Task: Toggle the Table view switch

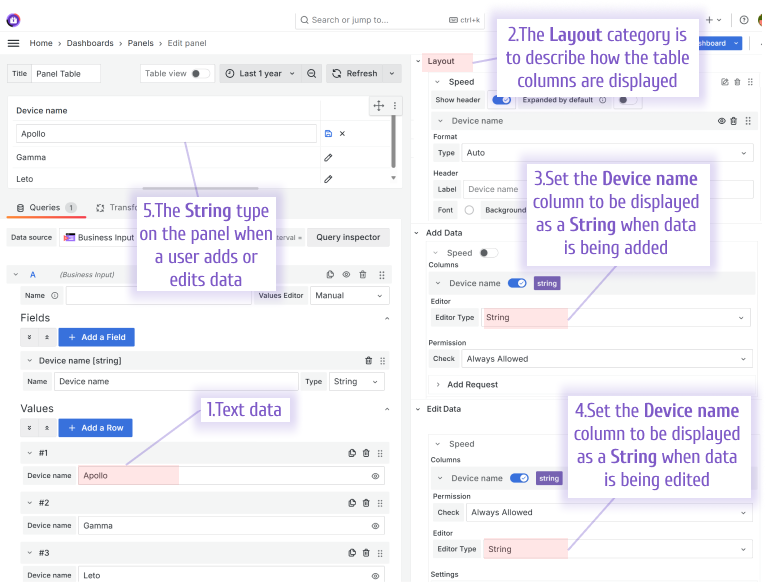Action: 200,73
